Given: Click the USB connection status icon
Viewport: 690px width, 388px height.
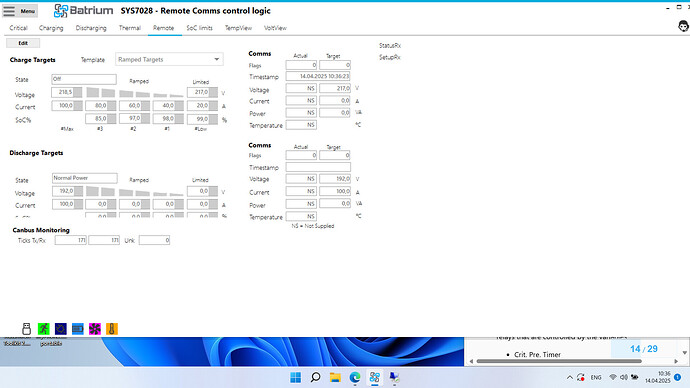Looking at the screenshot, I should 26,329.
